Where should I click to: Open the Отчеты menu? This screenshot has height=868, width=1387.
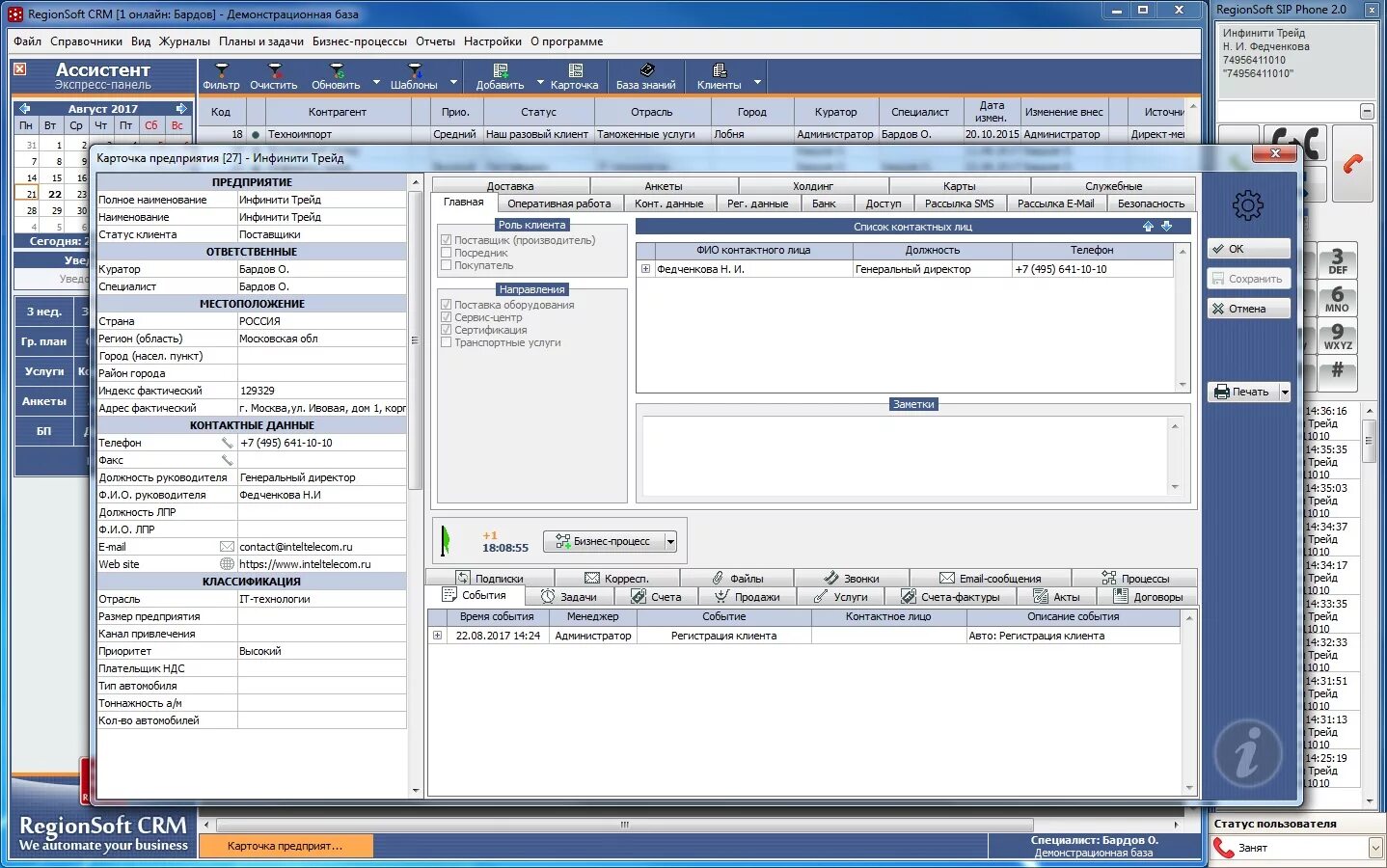(x=435, y=41)
